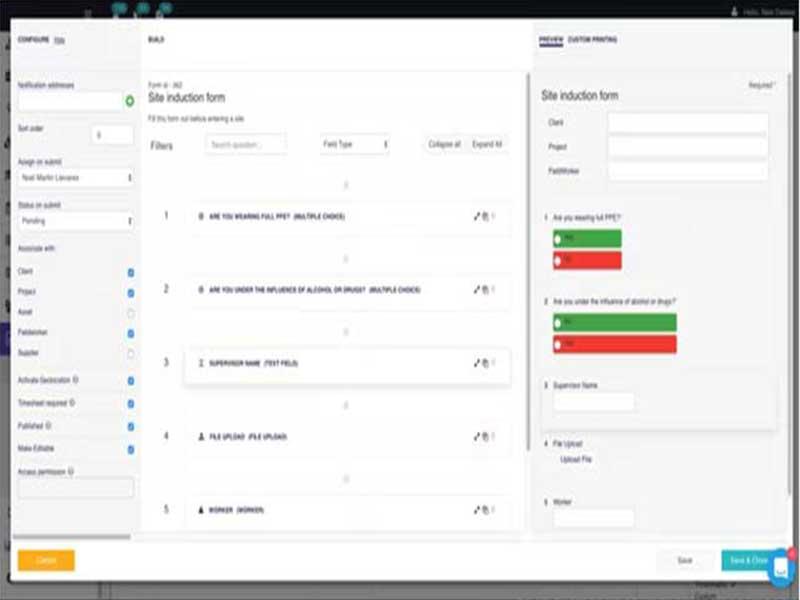Click Upload File in the preview

pyautogui.click(x=576, y=460)
